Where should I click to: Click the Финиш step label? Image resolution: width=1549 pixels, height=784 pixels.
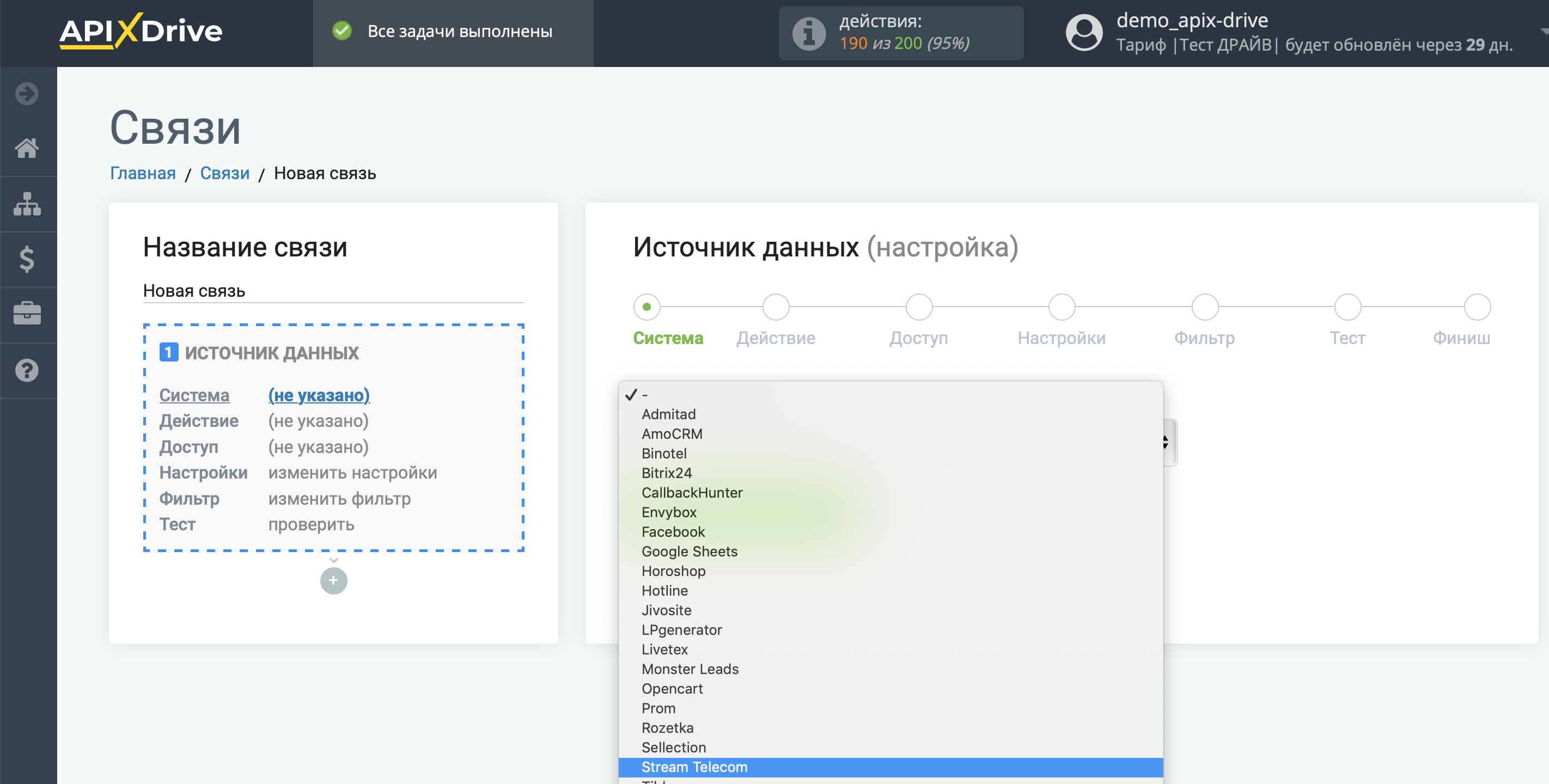1461,338
